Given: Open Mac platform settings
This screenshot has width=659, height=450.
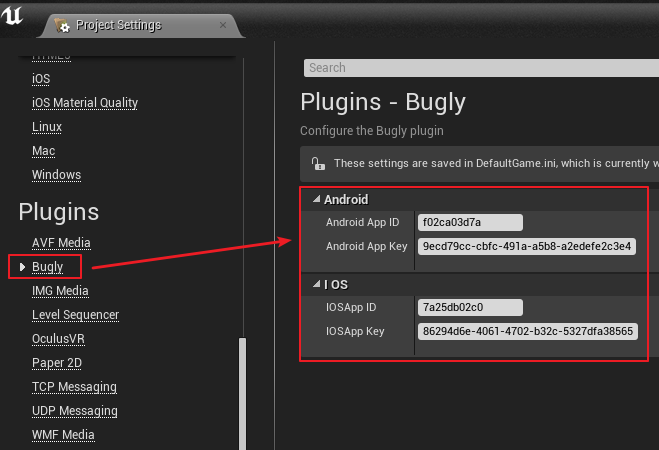Looking at the screenshot, I should pyautogui.click(x=43, y=150).
